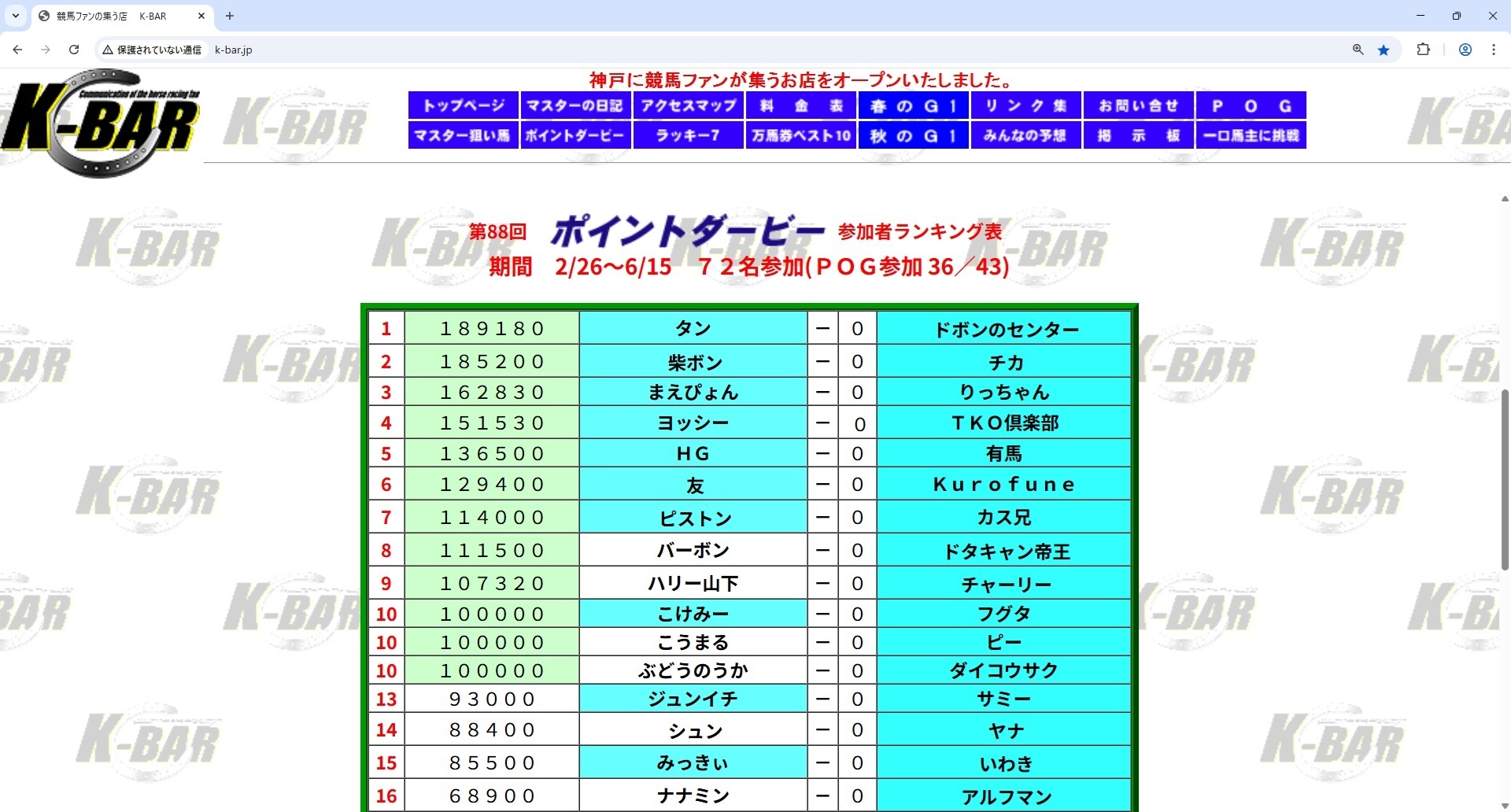Image resolution: width=1511 pixels, height=812 pixels.
Task: Select the score 162830 cell
Action: click(x=492, y=392)
